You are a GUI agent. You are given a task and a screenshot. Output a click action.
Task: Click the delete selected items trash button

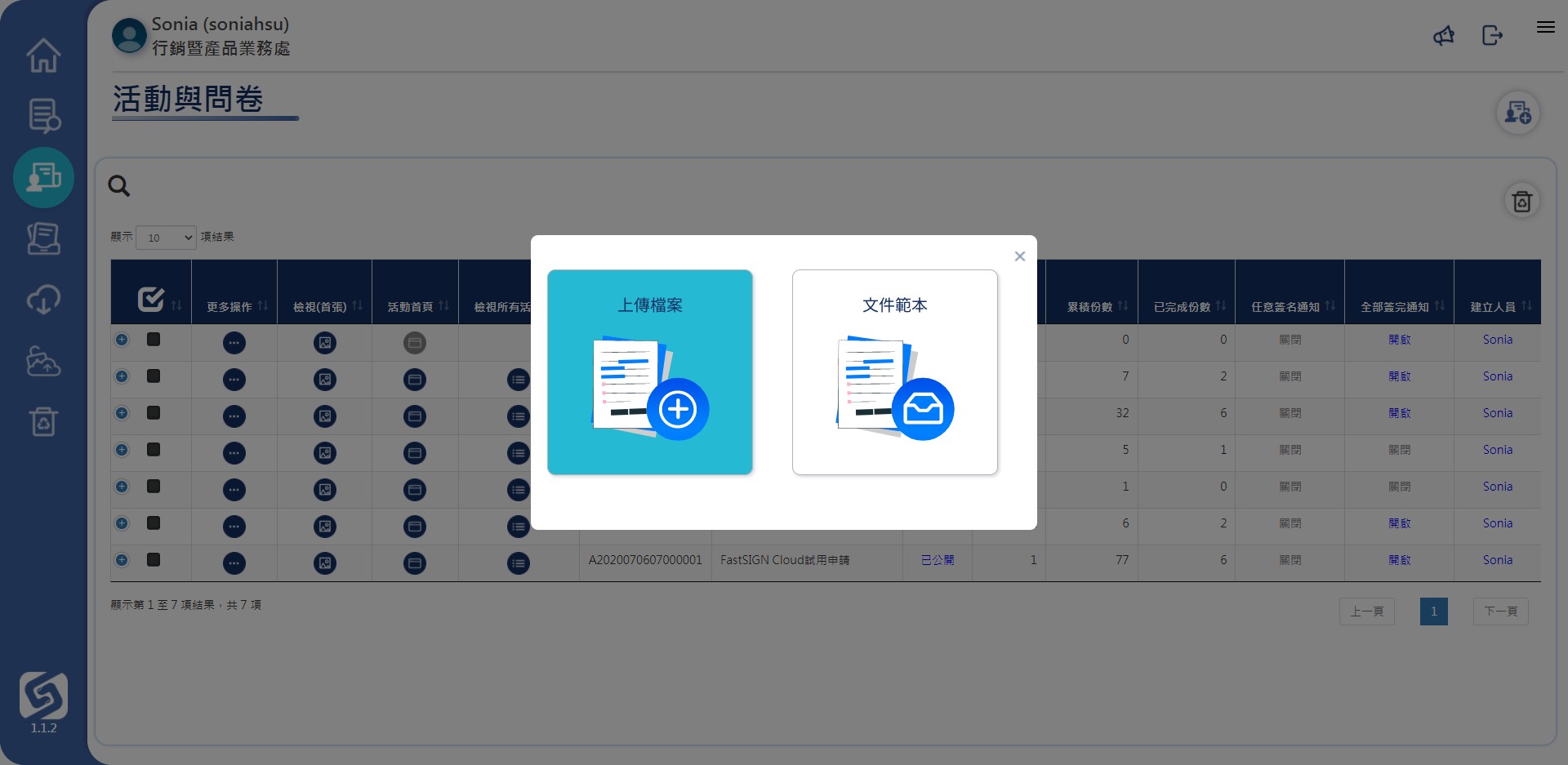pyautogui.click(x=1521, y=202)
